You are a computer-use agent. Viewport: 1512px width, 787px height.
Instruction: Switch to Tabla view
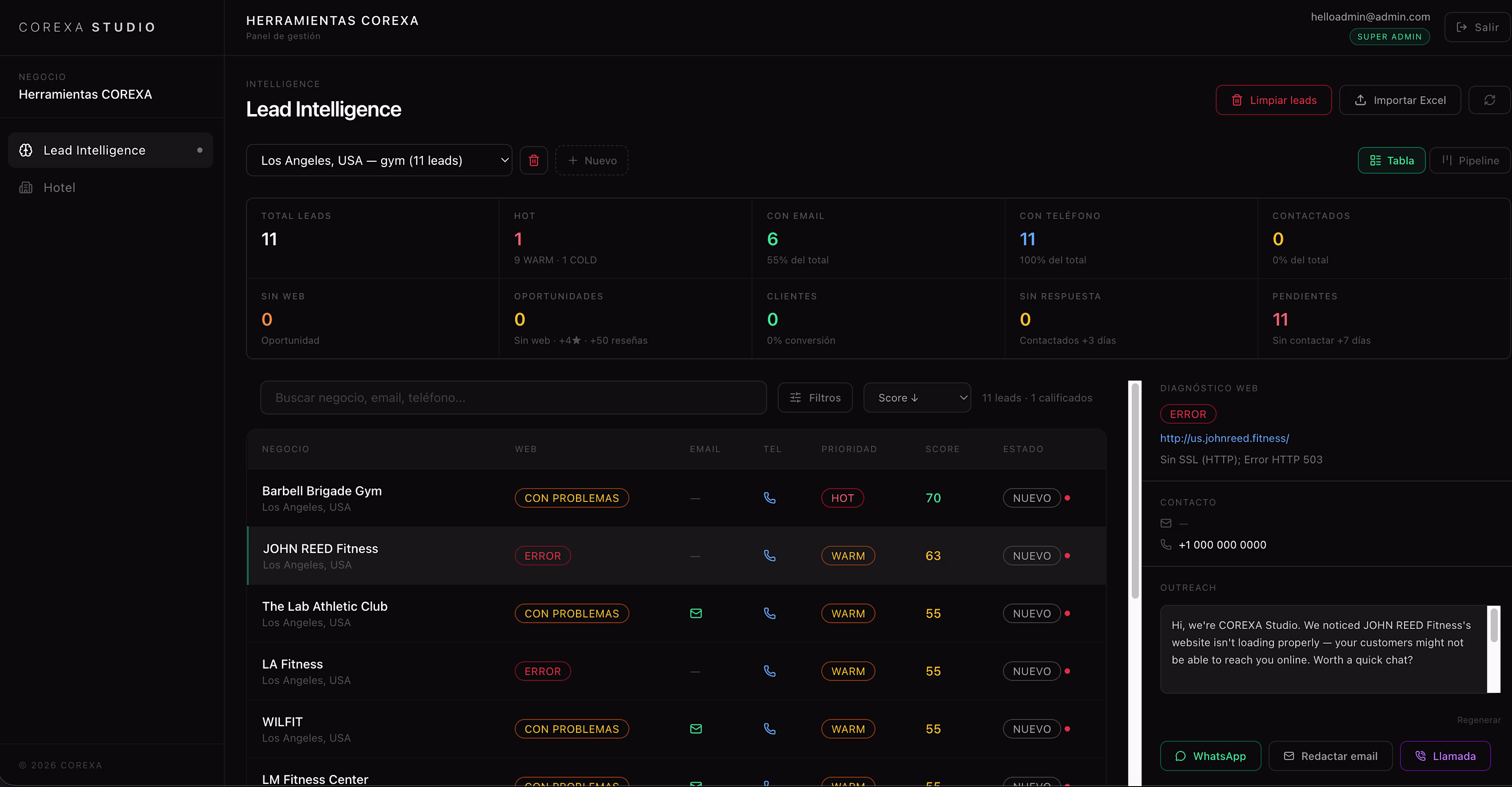(x=1391, y=160)
